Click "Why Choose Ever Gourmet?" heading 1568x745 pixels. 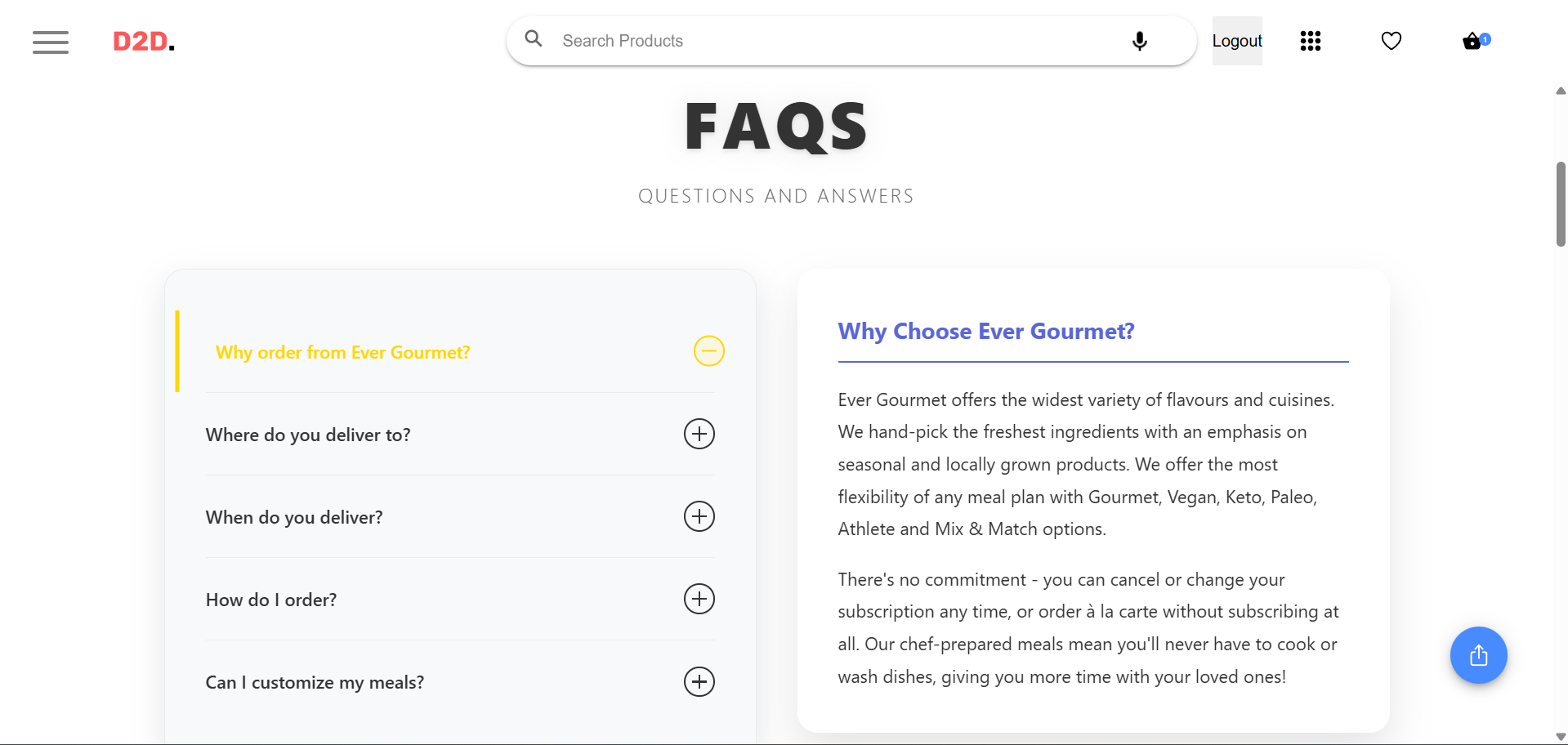pyautogui.click(x=986, y=331)
